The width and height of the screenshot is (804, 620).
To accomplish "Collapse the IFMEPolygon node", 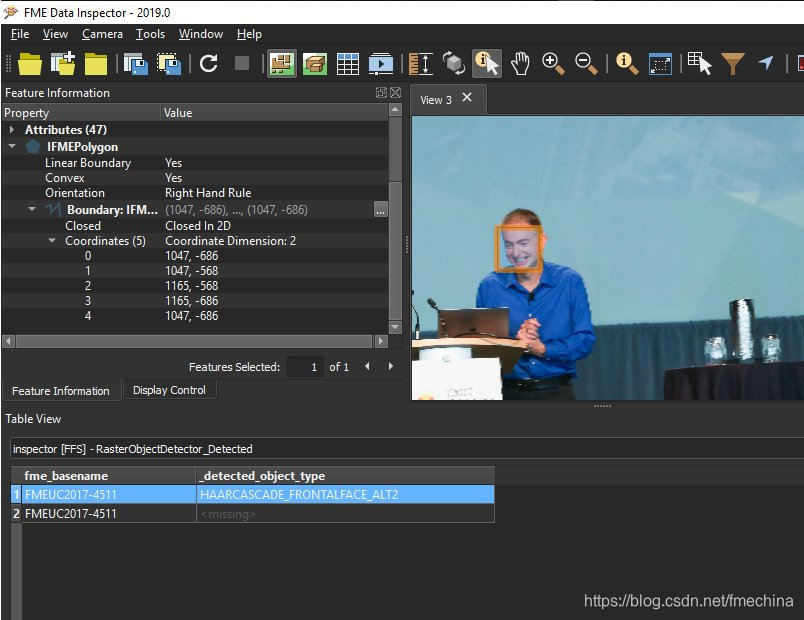I will [12, 147].
